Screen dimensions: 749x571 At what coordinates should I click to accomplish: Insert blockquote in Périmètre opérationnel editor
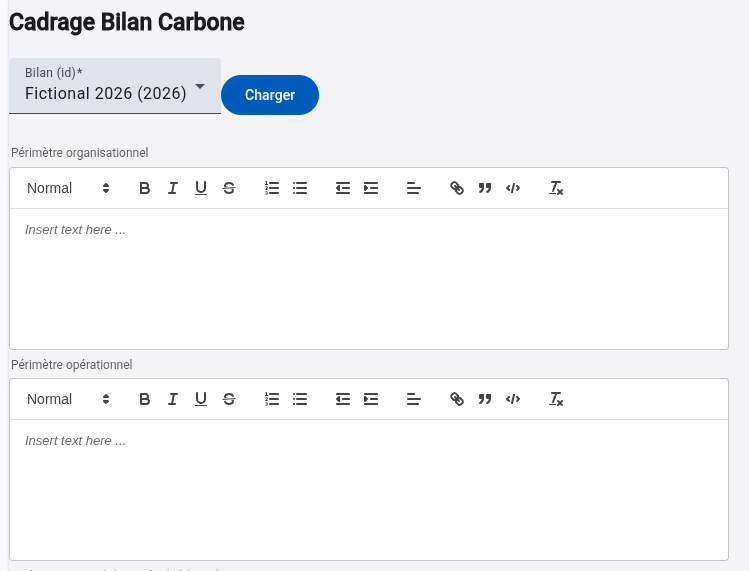(485, 399)
